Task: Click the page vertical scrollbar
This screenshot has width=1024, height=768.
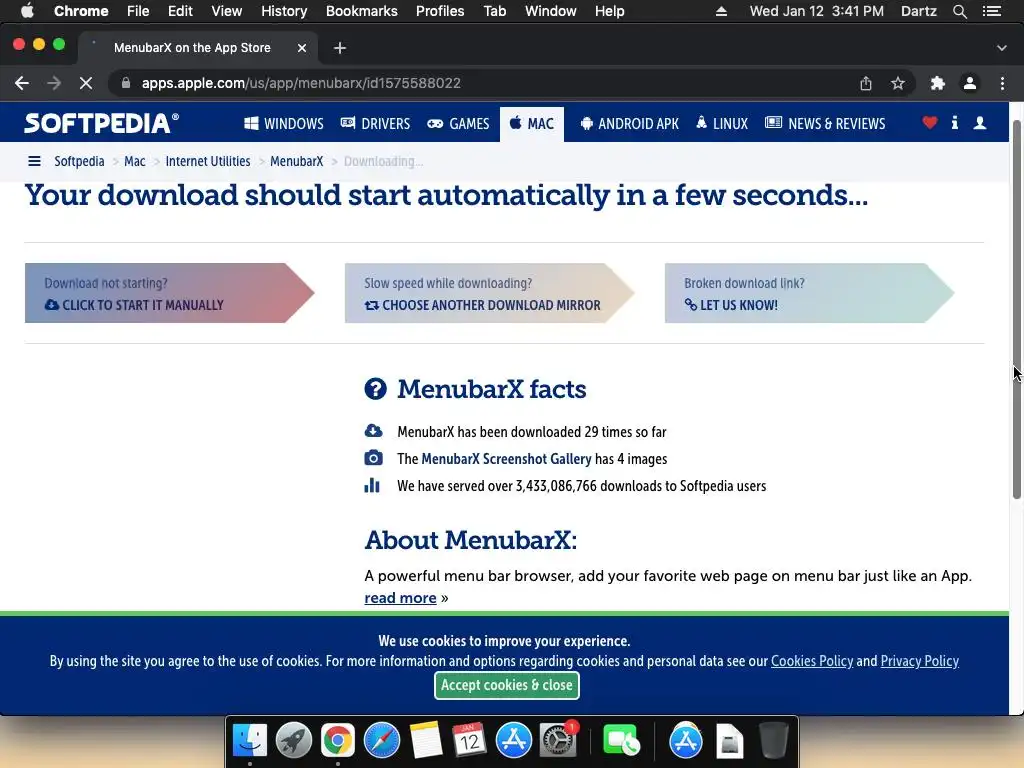Action: (x=1016, y=310)
